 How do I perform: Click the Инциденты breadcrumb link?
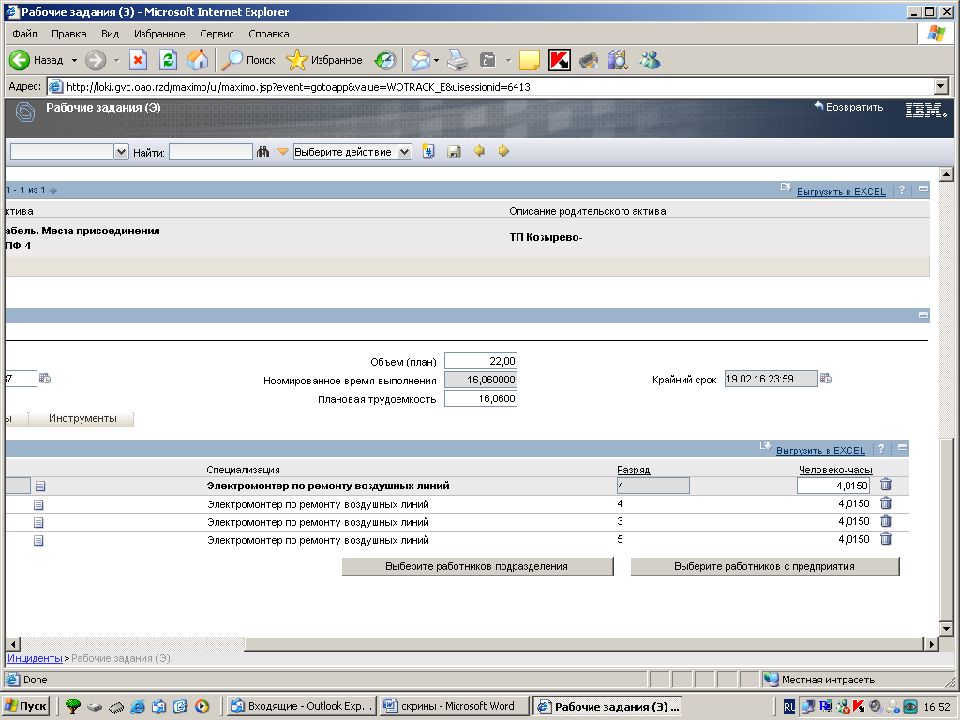(34, 658)
